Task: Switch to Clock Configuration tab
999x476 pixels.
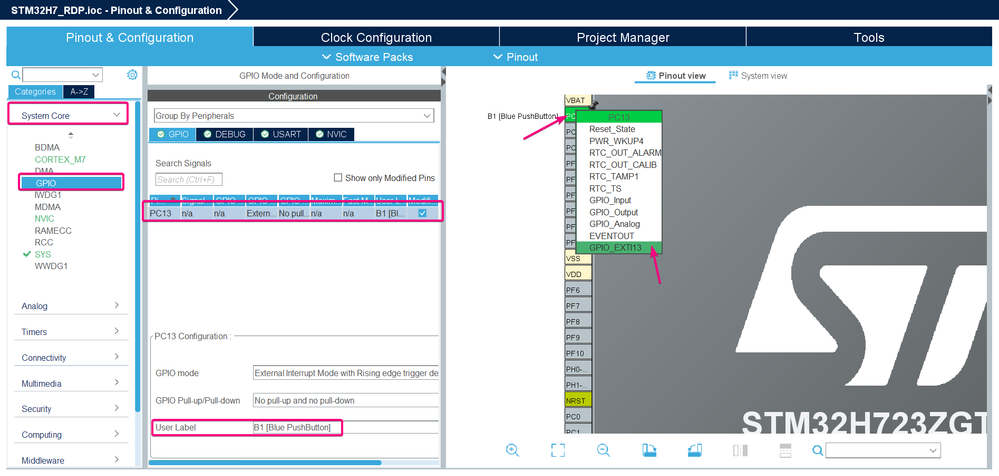Action: [376, 38]
